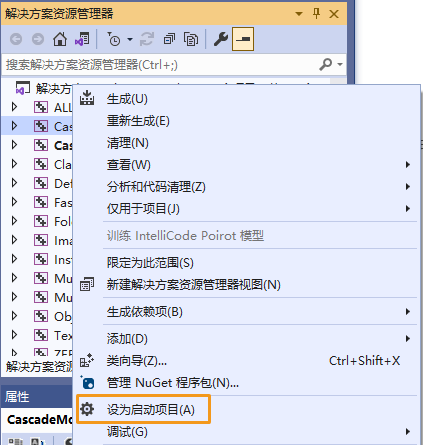Switch views with the Visual Studio solution icon
This screenshot has height=445, width=423.
[82, 39]
